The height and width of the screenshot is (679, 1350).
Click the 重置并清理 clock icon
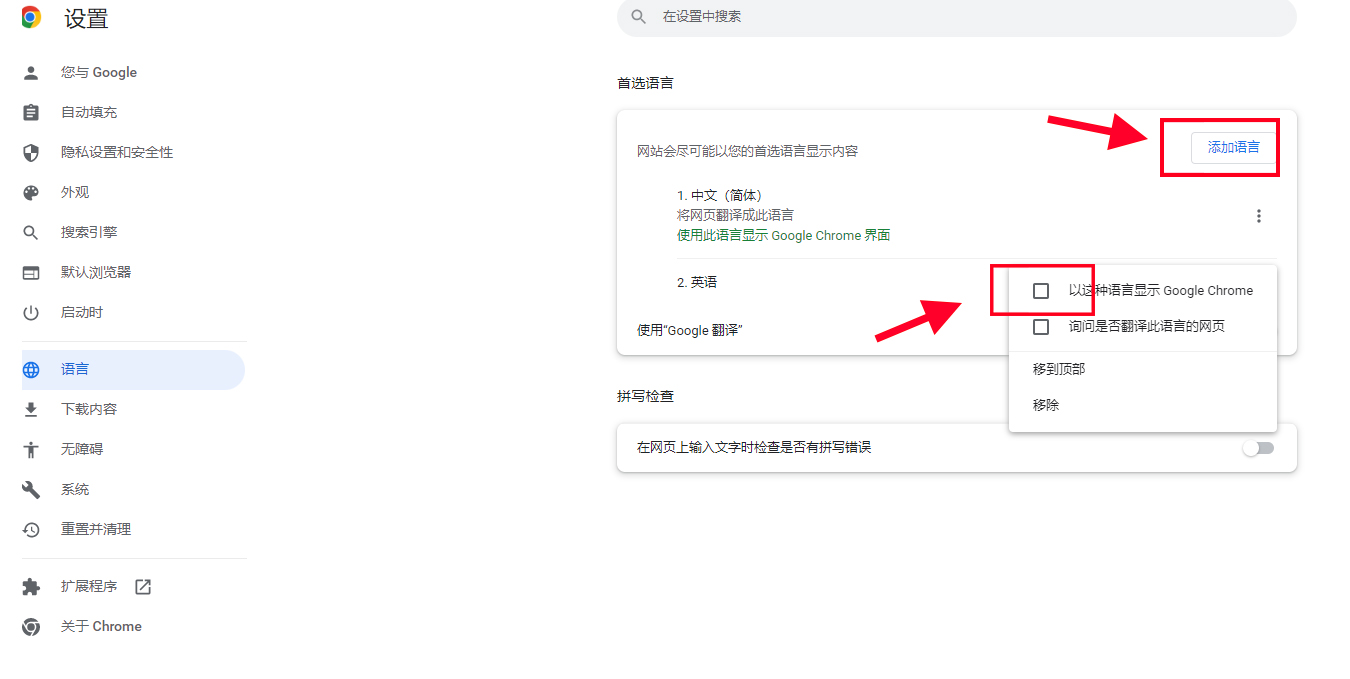coord(30,529)
